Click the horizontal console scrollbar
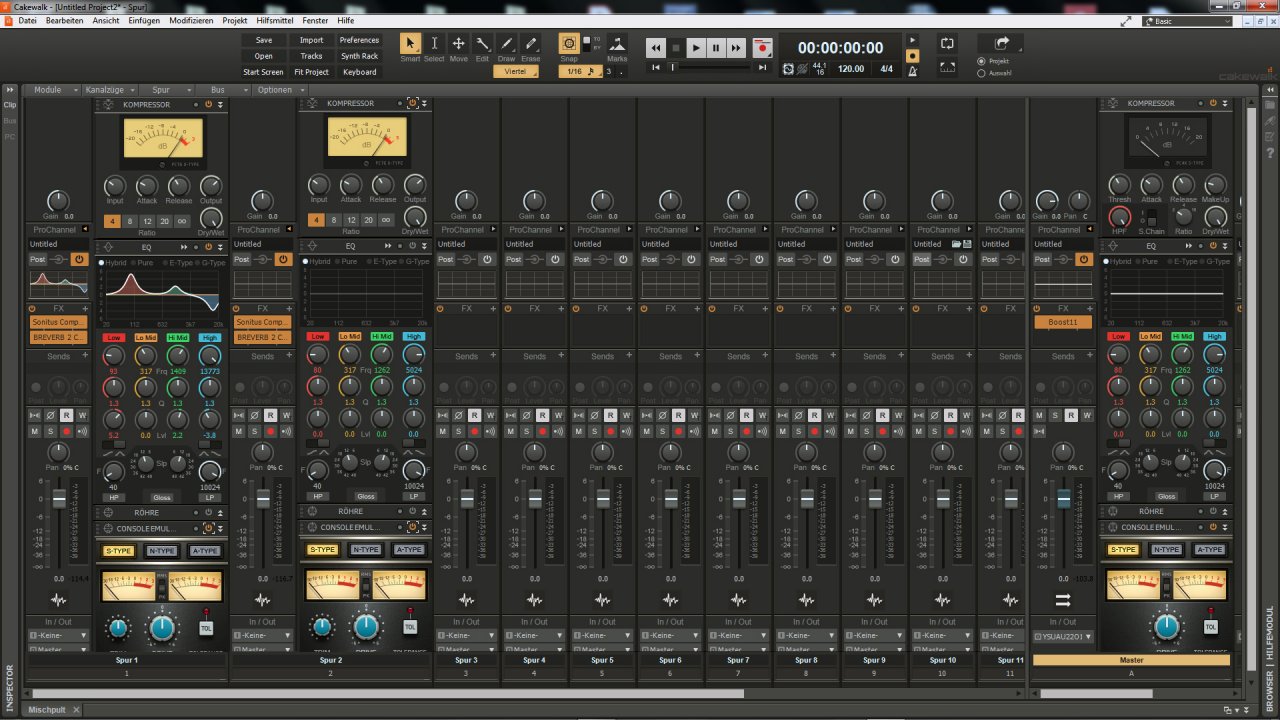1280x720 pixels. 389,693
